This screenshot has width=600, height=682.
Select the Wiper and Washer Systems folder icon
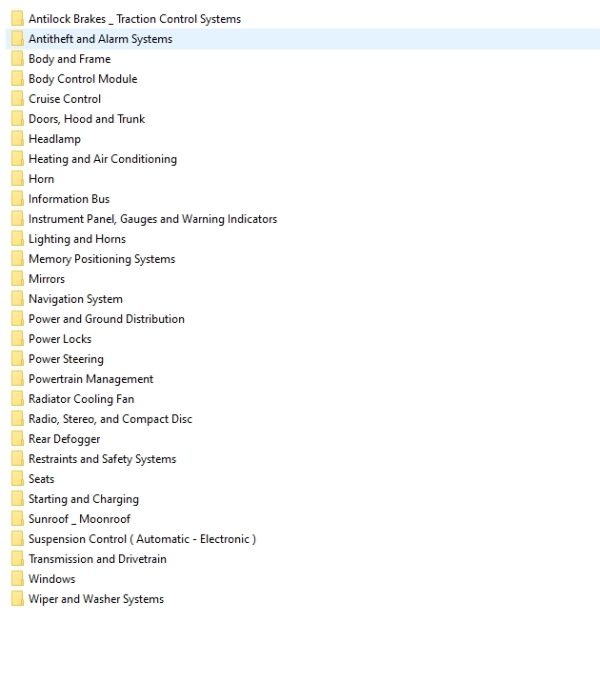[17, 599]
